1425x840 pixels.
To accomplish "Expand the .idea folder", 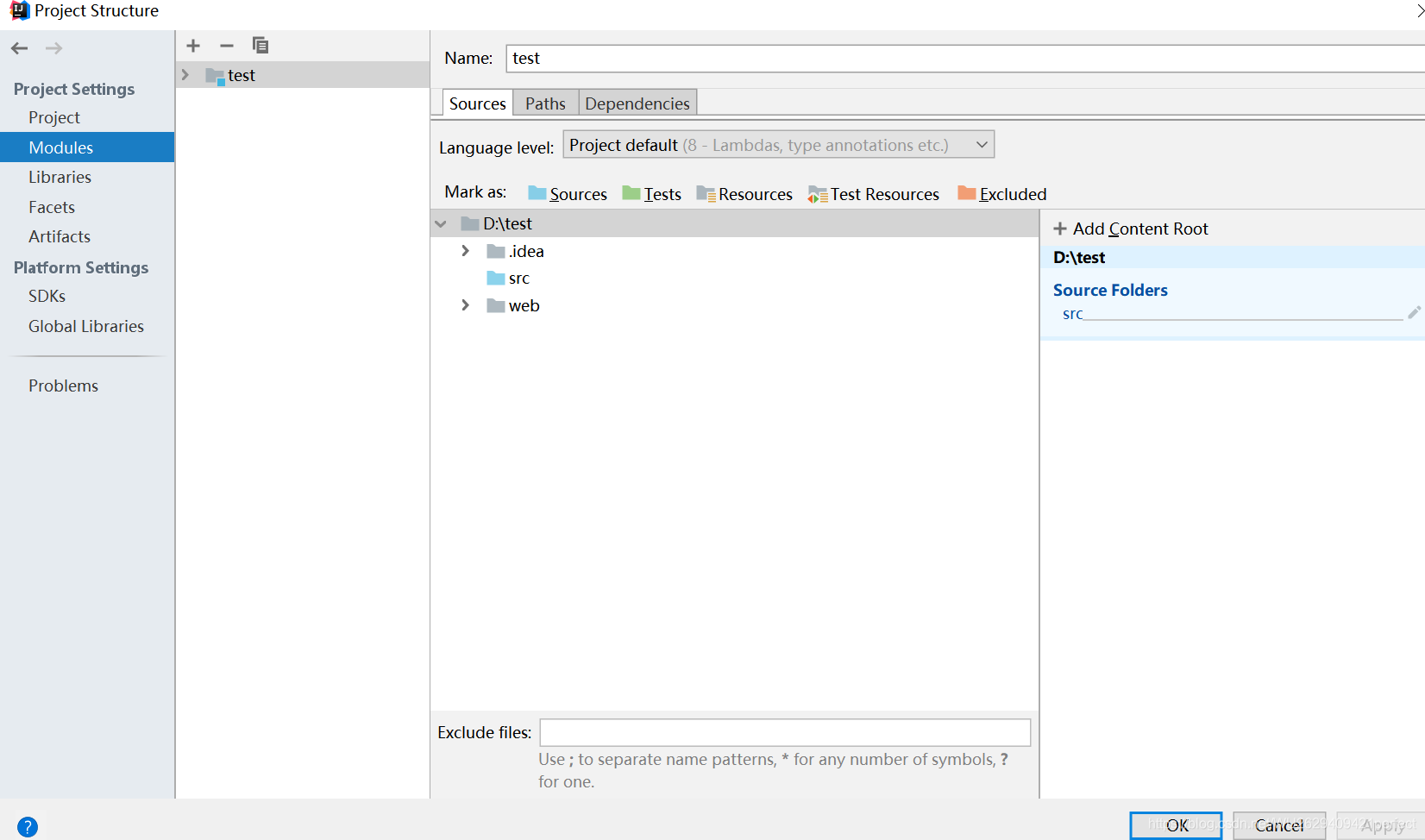I will coord(466,250).
